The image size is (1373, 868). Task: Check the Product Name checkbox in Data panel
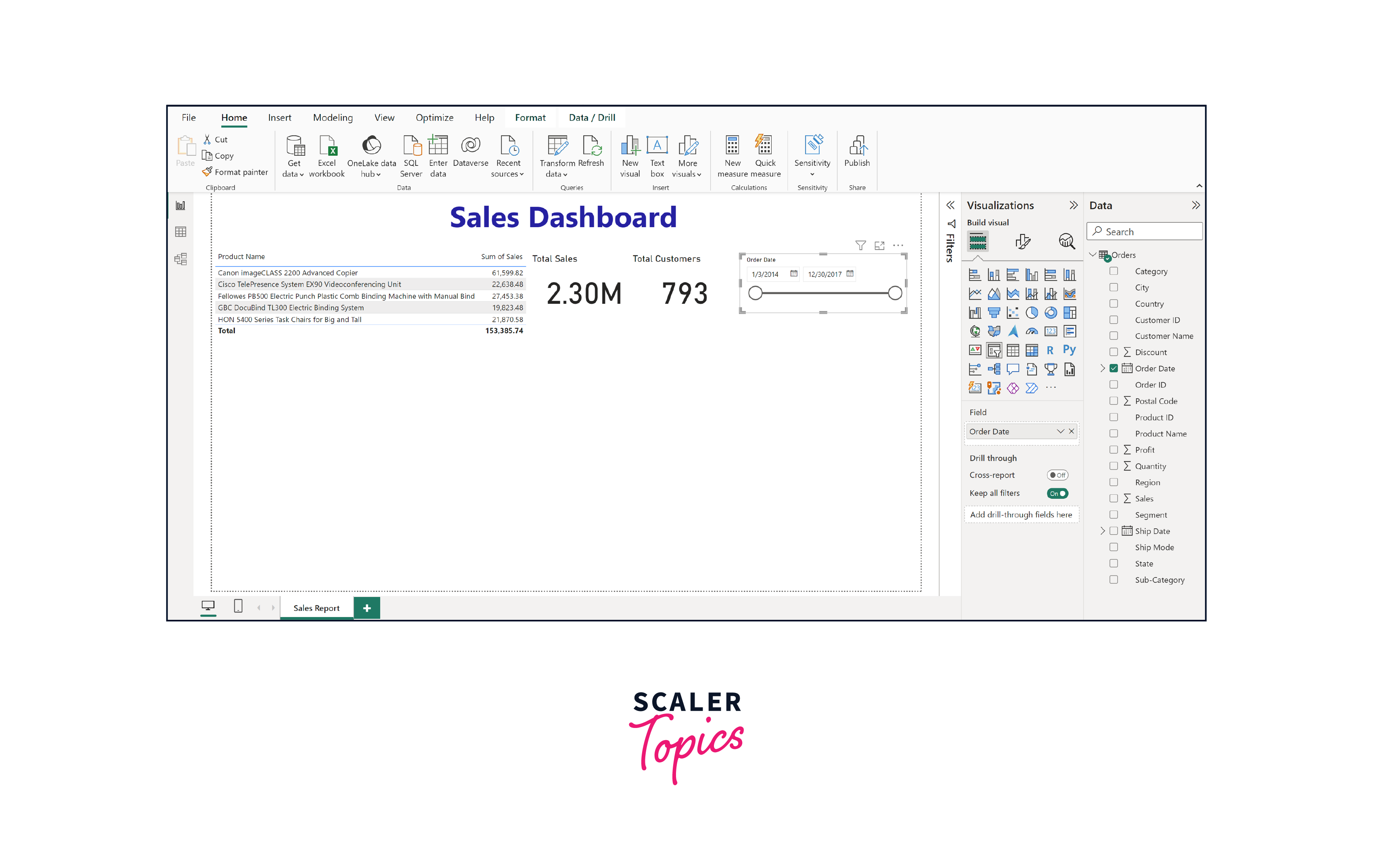pyautogui.click(x=1113, y=433)
